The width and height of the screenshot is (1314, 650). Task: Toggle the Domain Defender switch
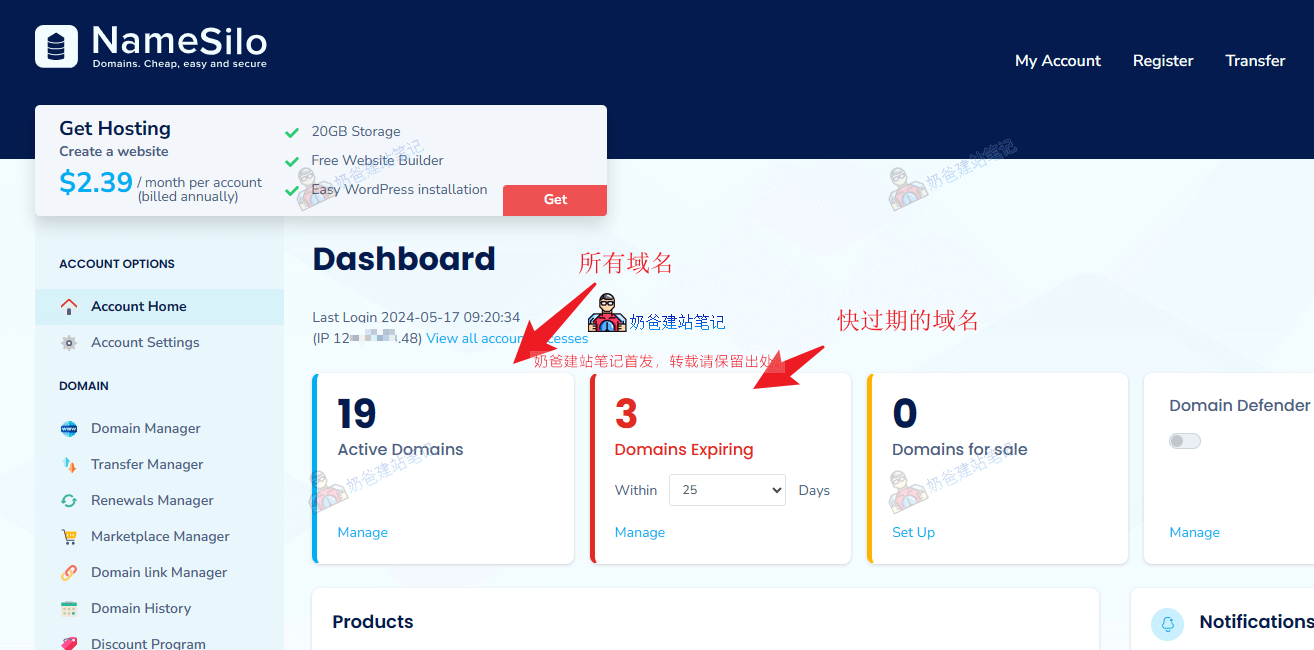pyautogui.click(x=1185, y=441)
